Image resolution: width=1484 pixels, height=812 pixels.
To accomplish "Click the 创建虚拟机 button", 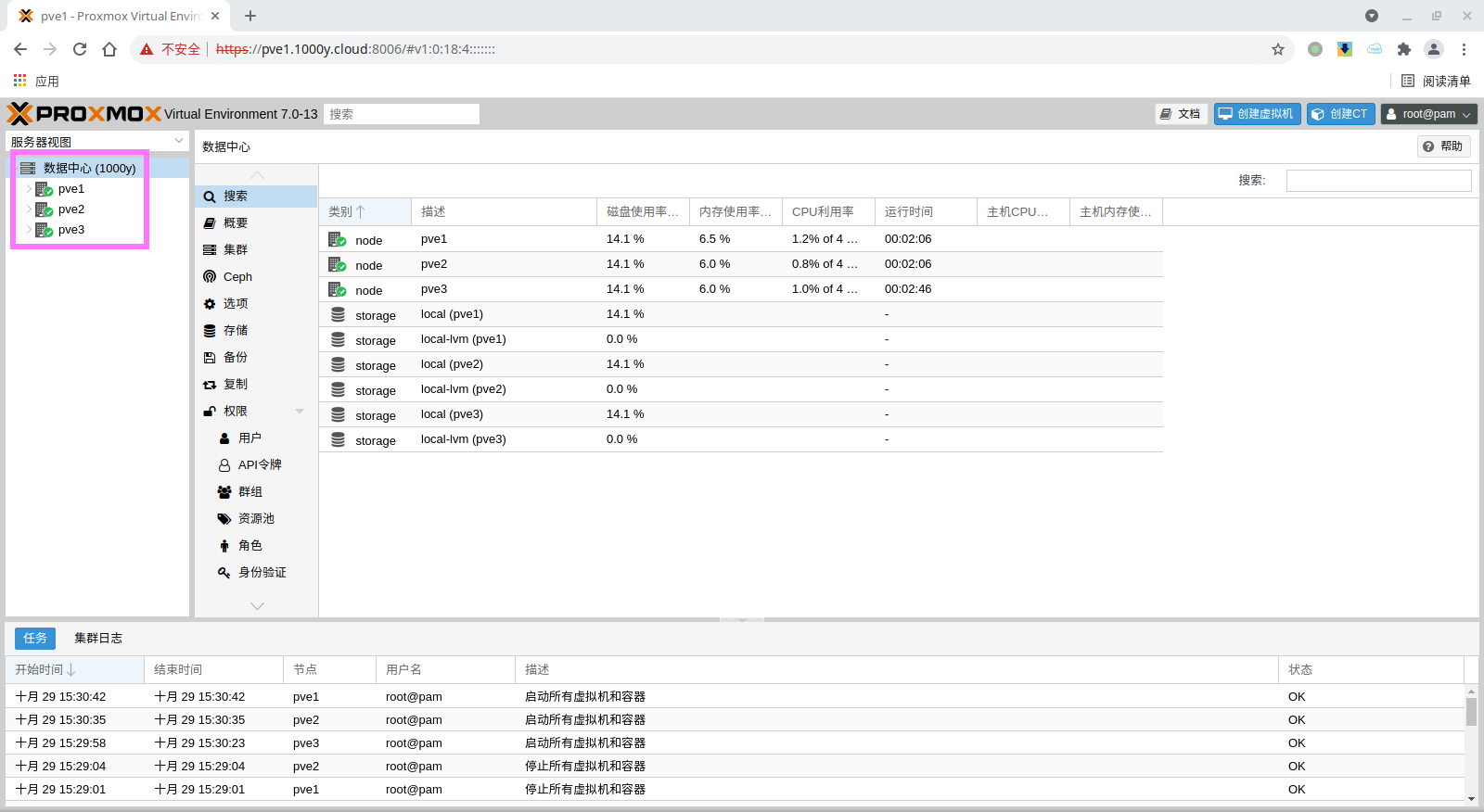I will tap(1257, 114).
